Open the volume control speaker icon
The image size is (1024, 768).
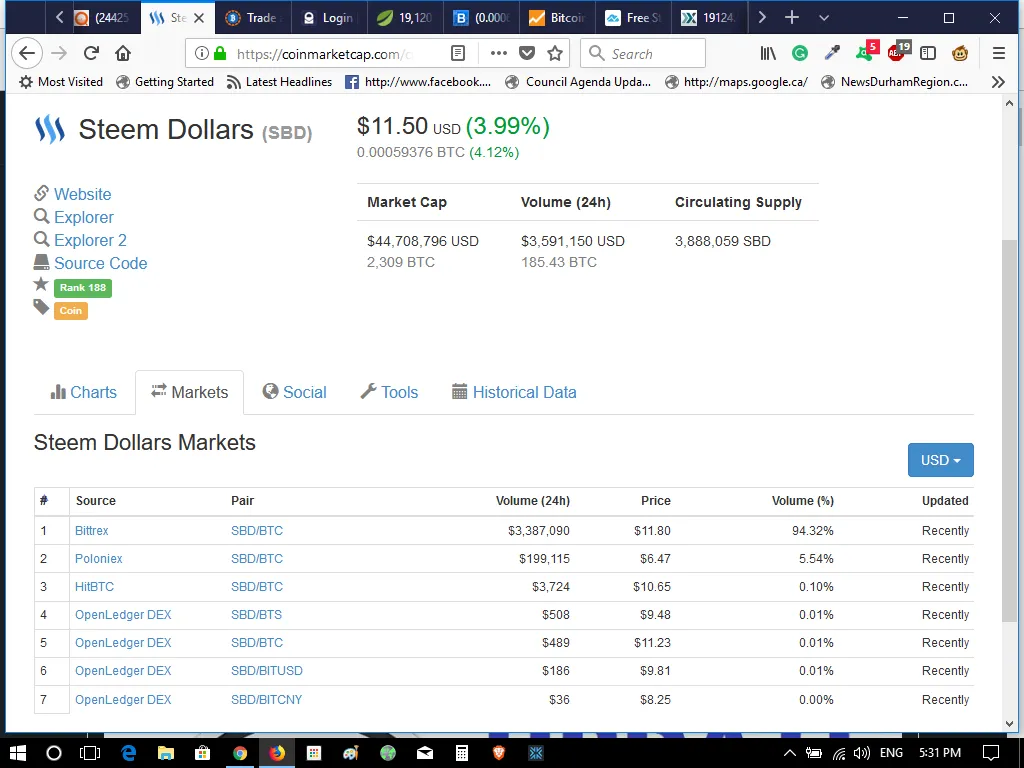[861, 753]
